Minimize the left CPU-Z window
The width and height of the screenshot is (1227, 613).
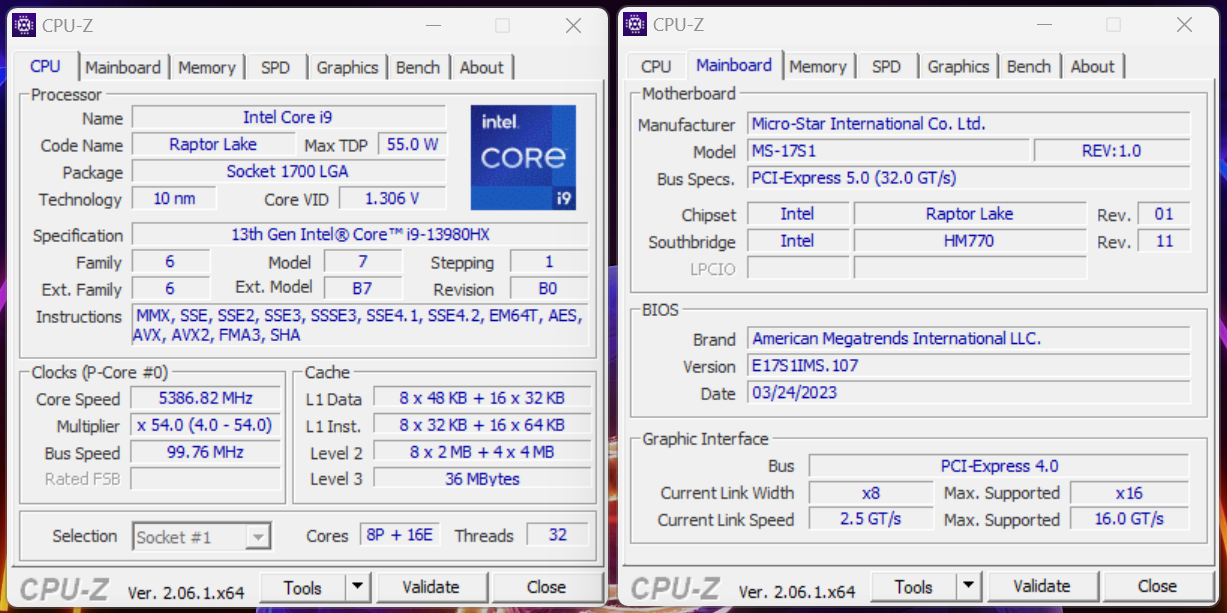coord(431,26)
